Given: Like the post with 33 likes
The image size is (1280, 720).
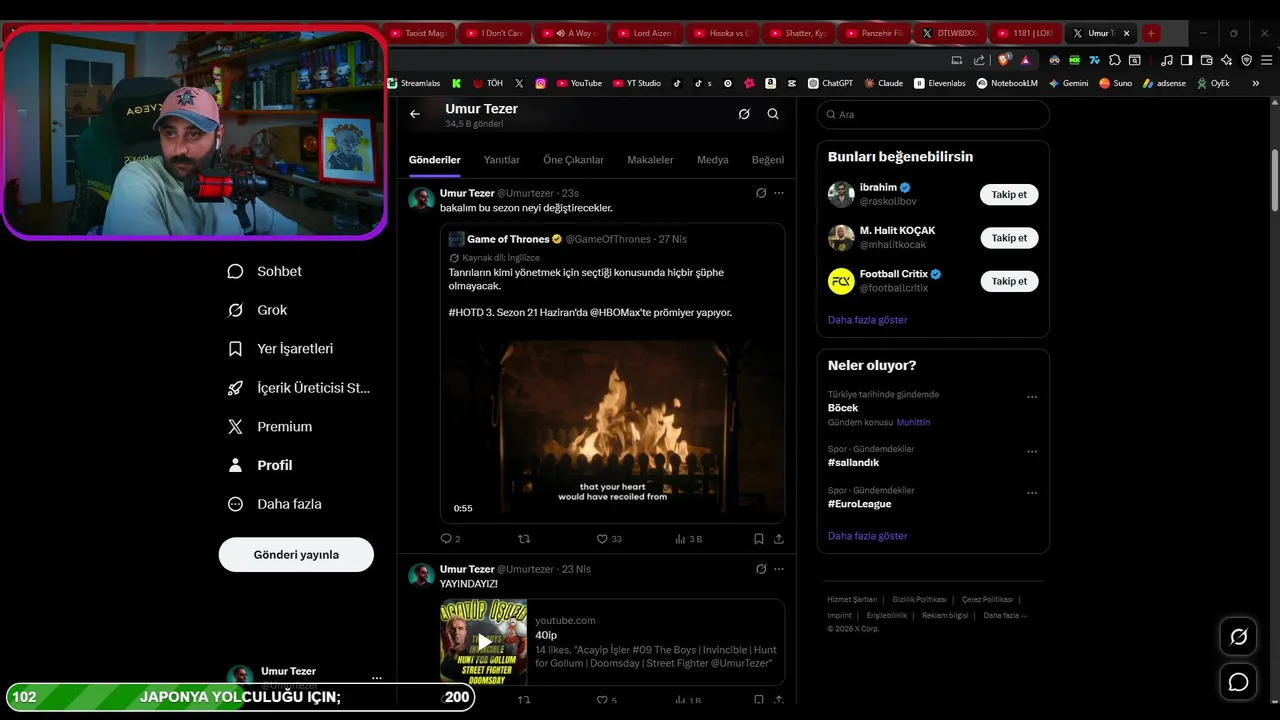Looking at the screenshot, I should pos(609,539).
